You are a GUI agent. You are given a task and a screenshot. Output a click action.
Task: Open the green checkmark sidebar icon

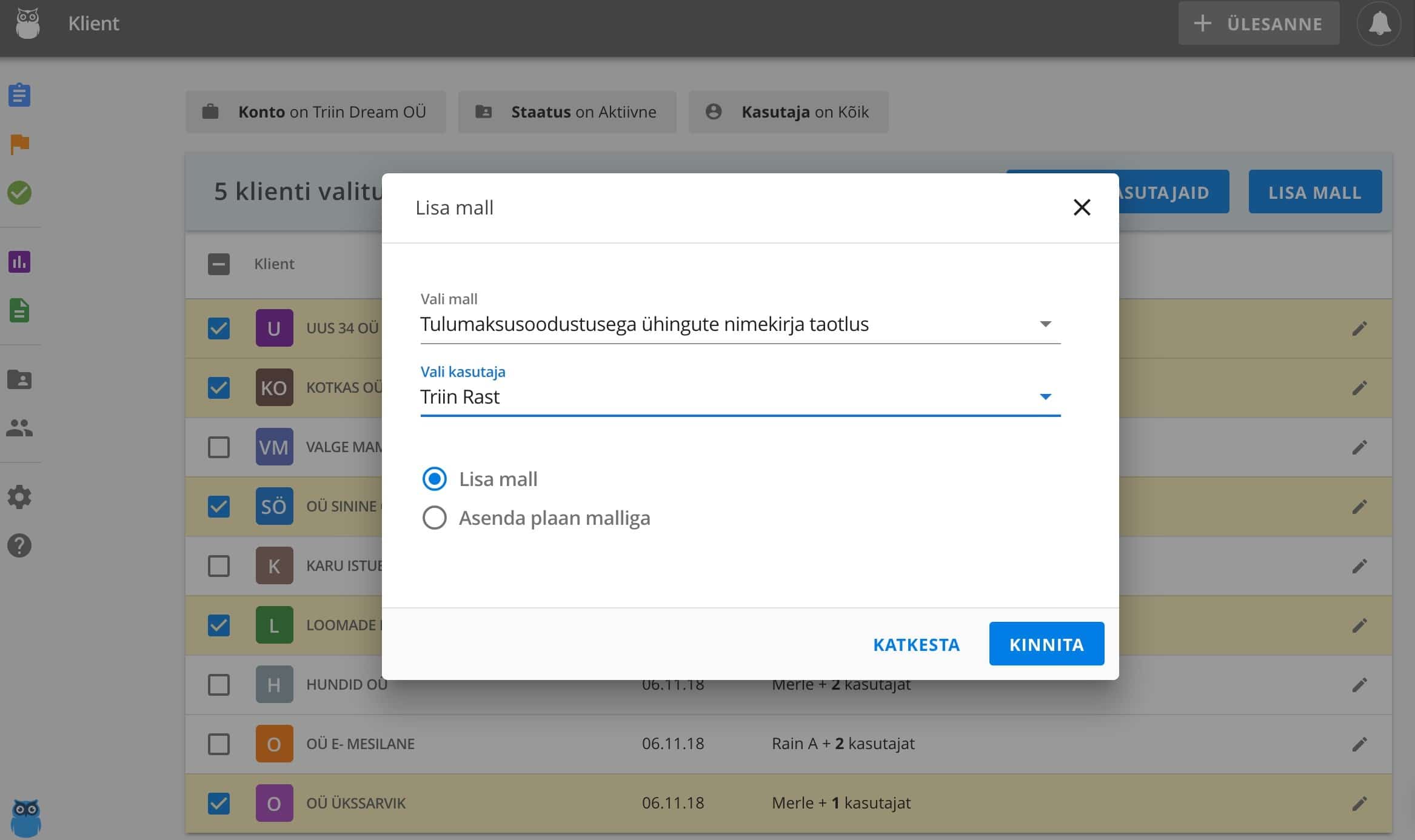tap(19, 193)
